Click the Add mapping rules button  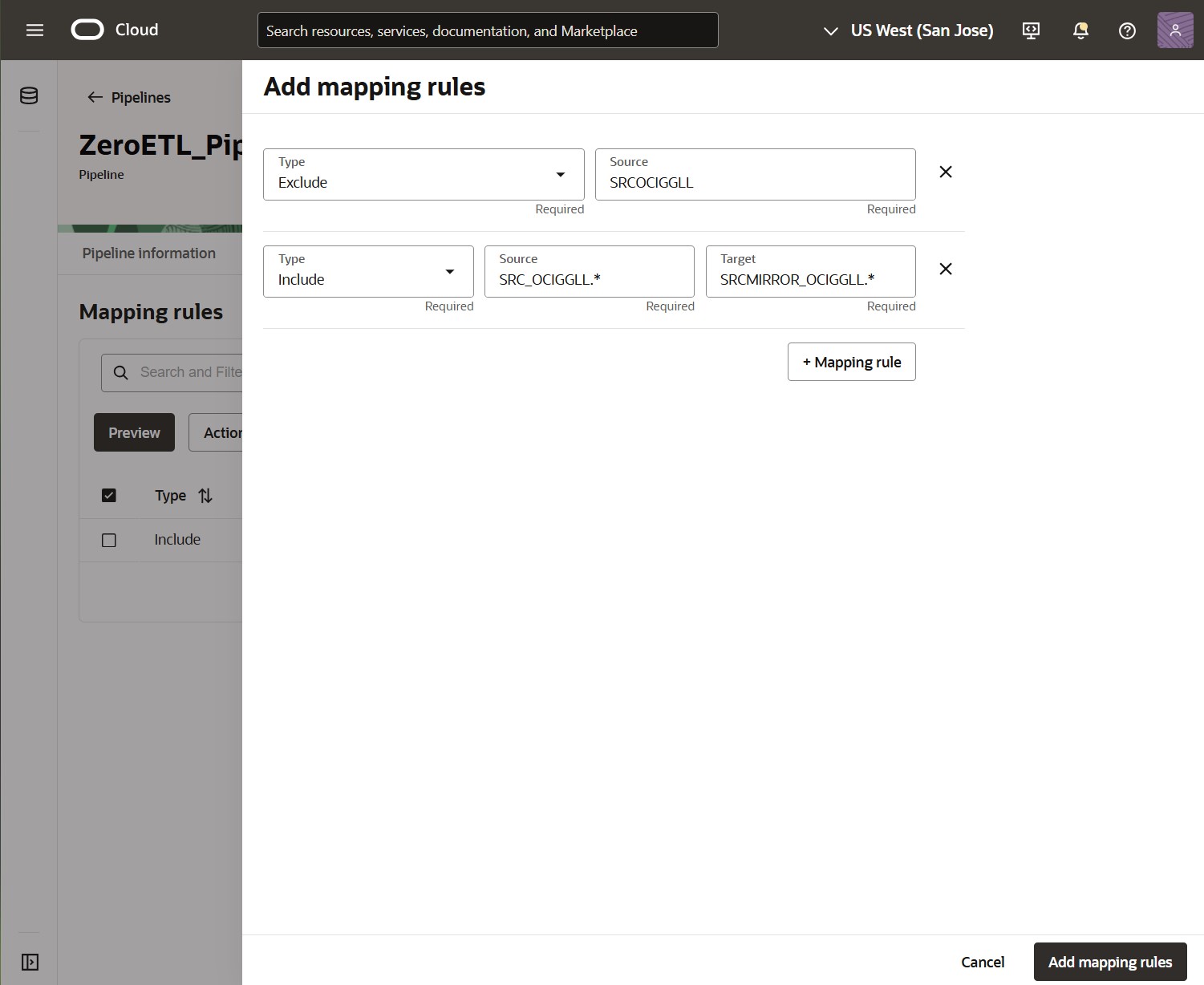[x=1110, y=962]
